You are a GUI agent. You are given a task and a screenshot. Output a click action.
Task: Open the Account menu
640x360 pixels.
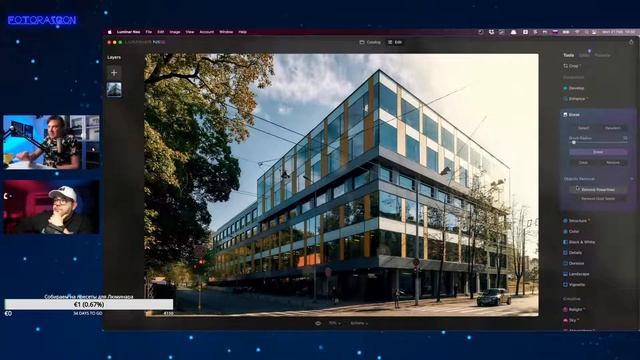(207, 32)
